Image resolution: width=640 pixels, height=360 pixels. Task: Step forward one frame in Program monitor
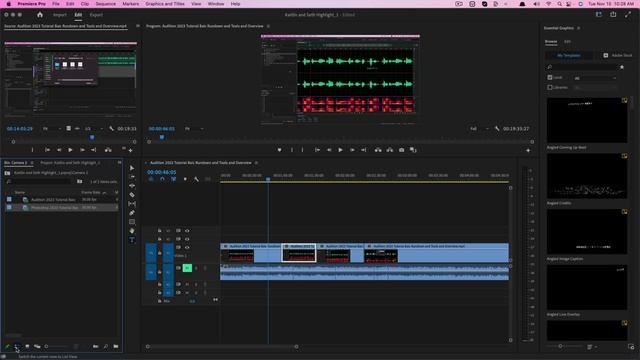(352, 150)
